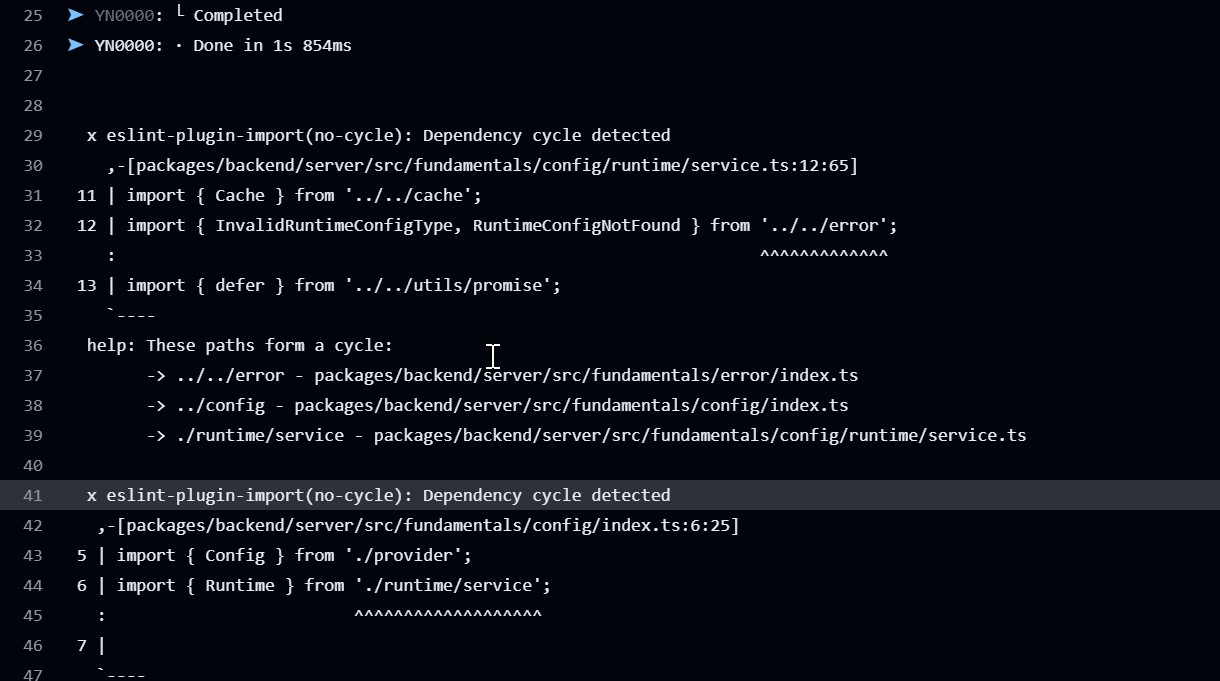Click line number 41 of the highlighted row
The image size is (1220, 681).
click(x=32, y=495)
